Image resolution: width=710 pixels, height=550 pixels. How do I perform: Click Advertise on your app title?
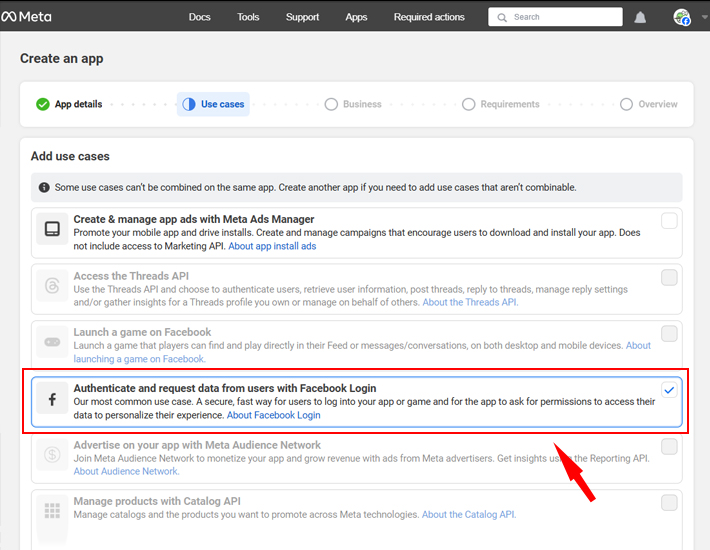point(197,445)
